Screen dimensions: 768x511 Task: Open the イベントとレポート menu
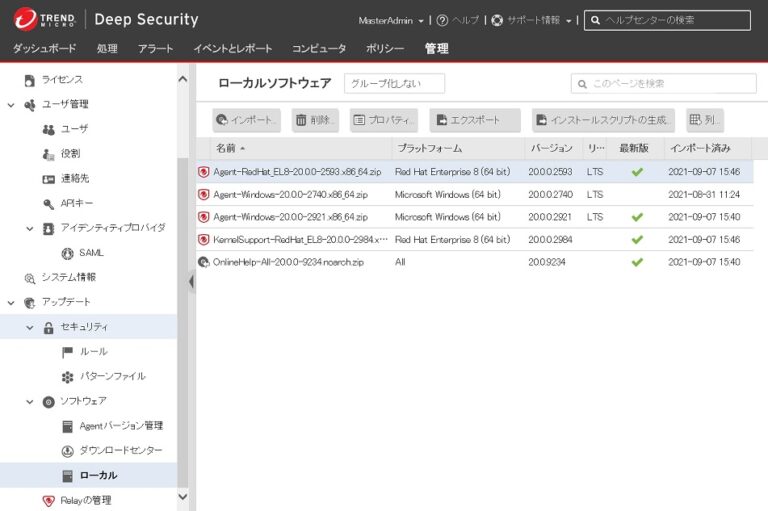click(x=233, y=49)
